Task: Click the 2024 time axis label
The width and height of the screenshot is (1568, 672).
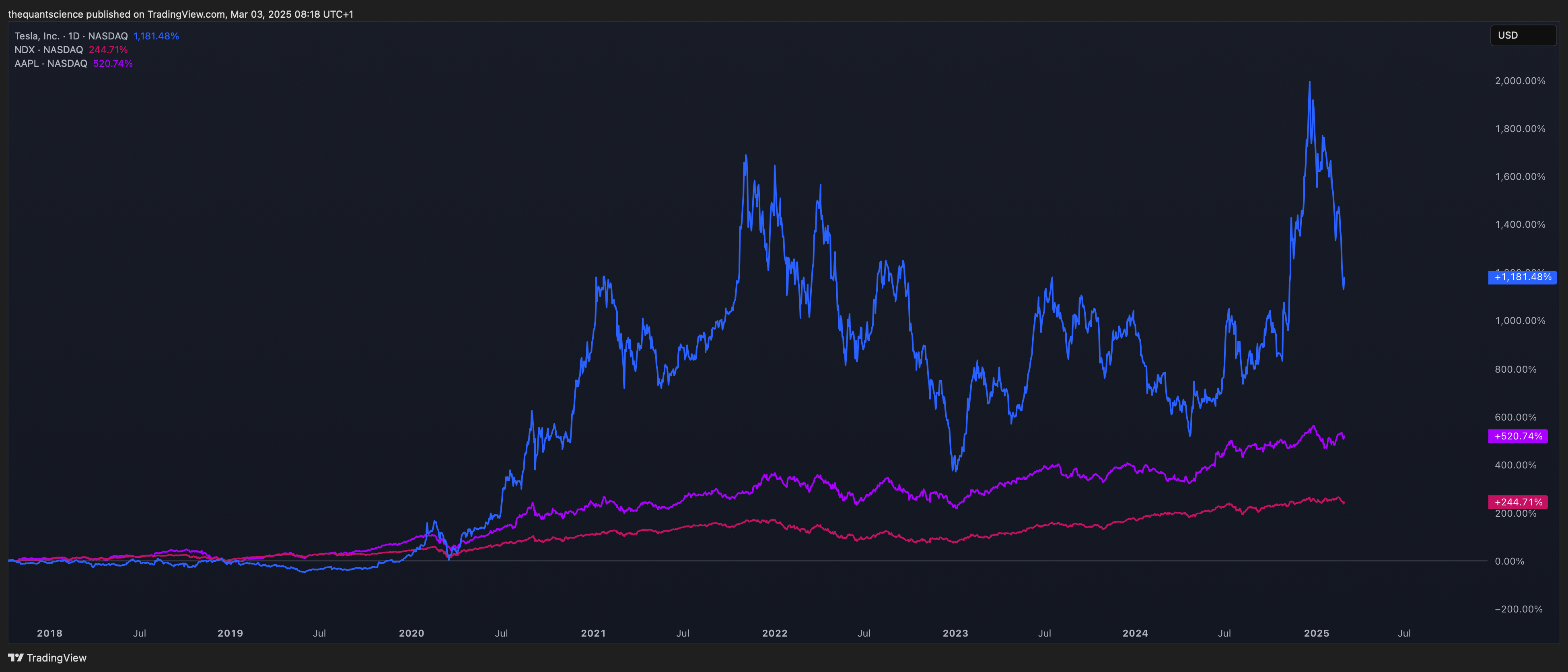Action: coord(1135,633)
